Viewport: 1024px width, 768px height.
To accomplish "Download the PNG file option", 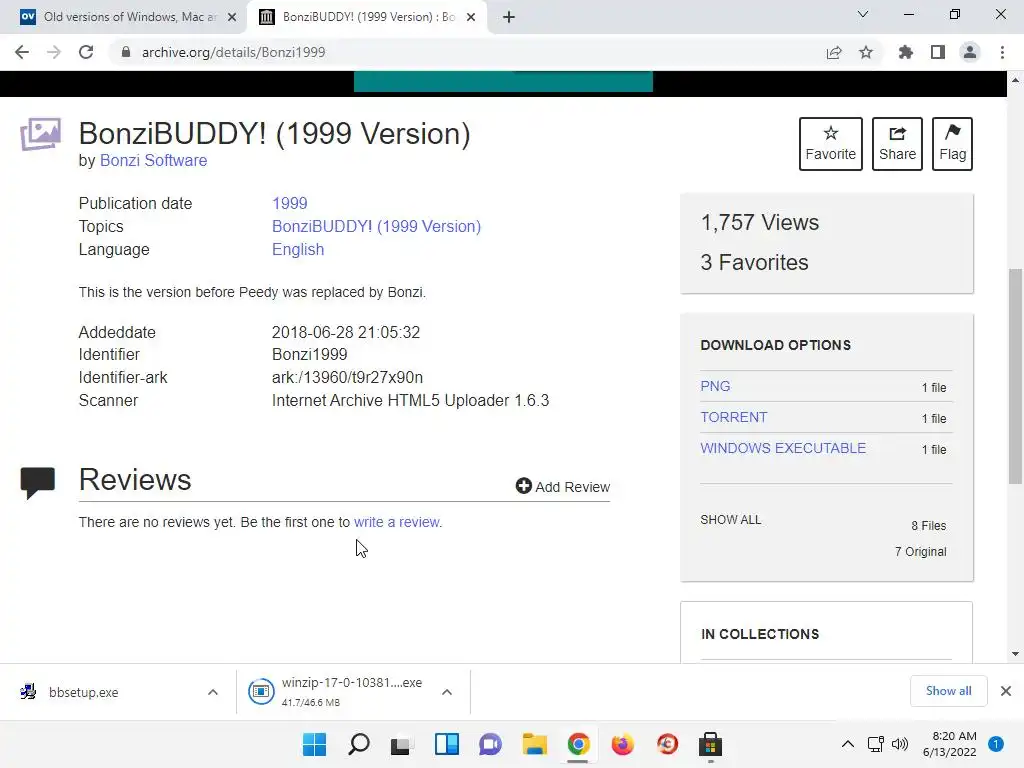I will 715,386.
